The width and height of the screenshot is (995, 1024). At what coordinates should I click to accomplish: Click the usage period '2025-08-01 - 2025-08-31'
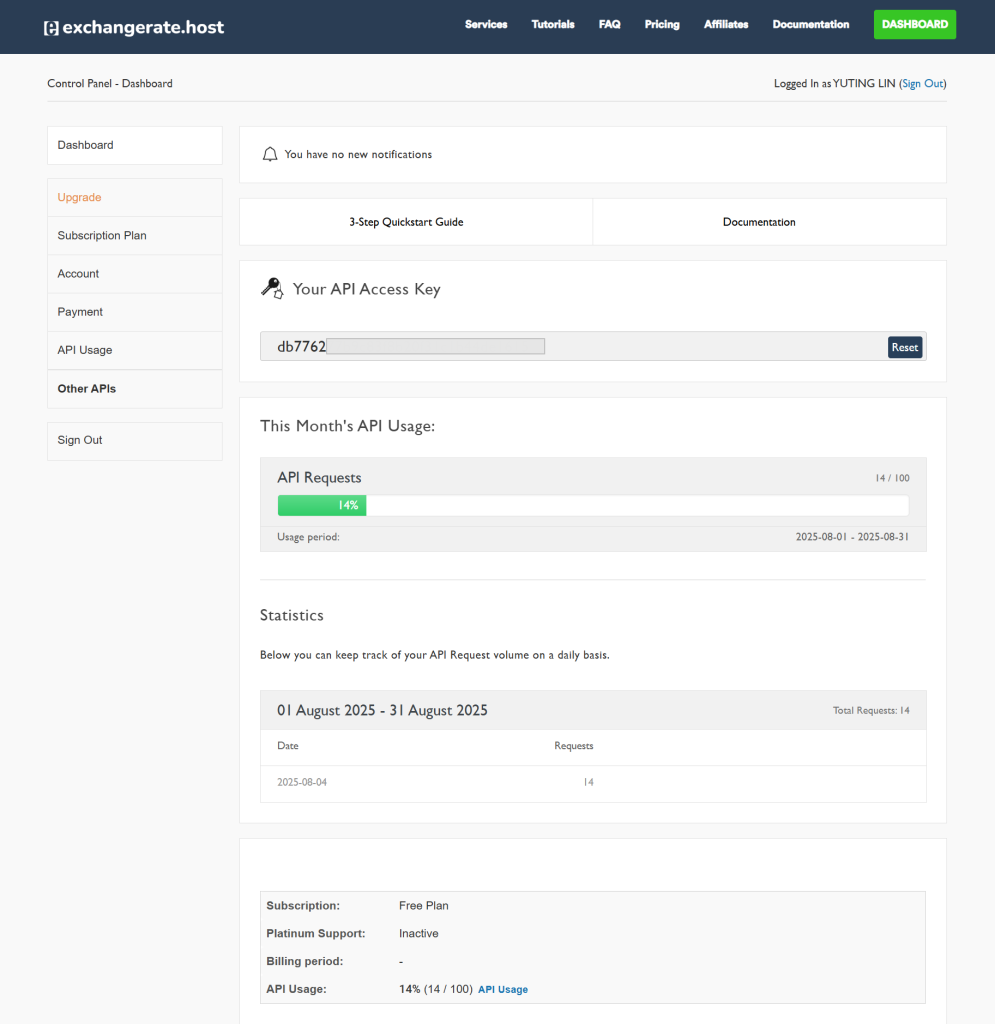click(852, 537)
